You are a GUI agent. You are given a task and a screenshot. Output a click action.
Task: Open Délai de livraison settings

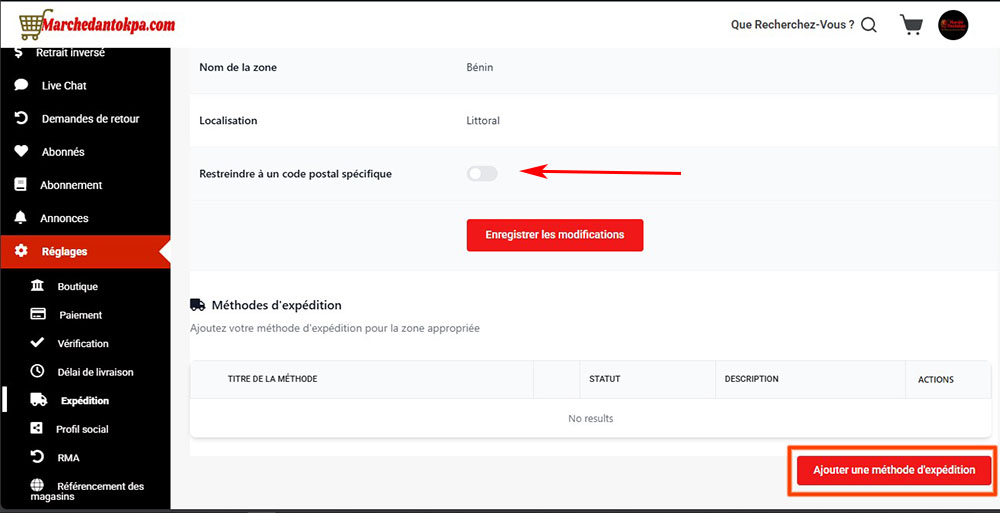tap(95, 372)
